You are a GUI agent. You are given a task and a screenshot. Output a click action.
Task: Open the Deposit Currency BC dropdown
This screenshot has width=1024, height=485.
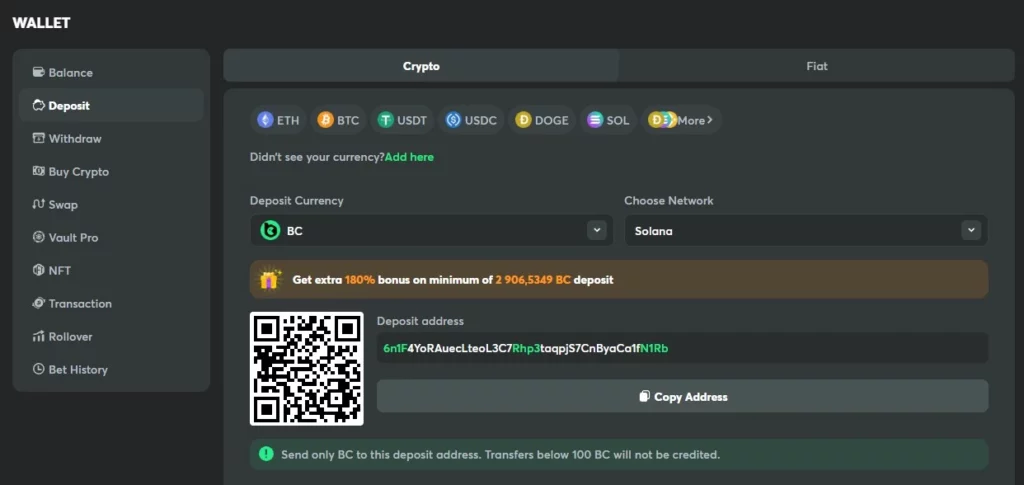432,230
